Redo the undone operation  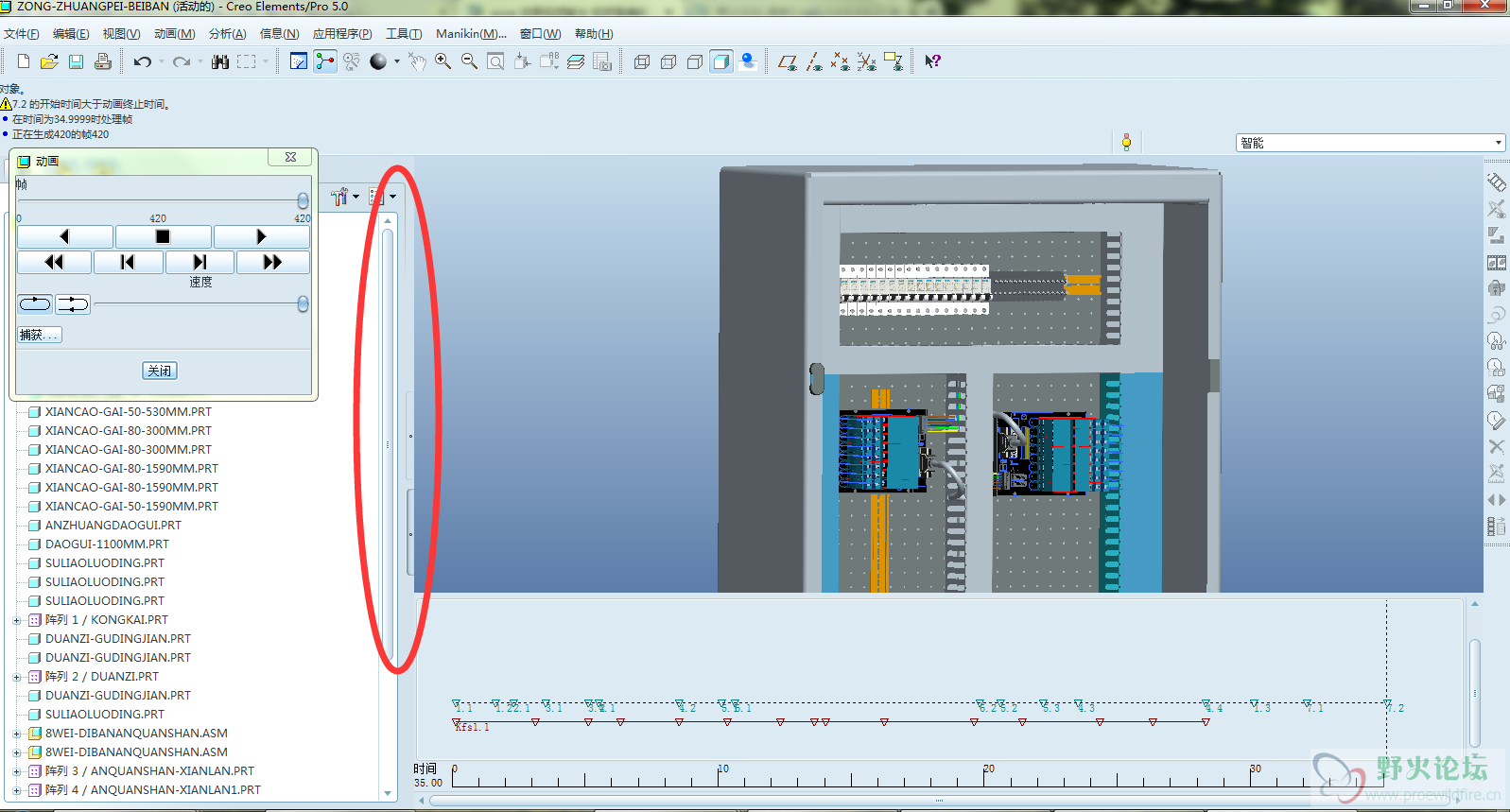pos(182,61)
